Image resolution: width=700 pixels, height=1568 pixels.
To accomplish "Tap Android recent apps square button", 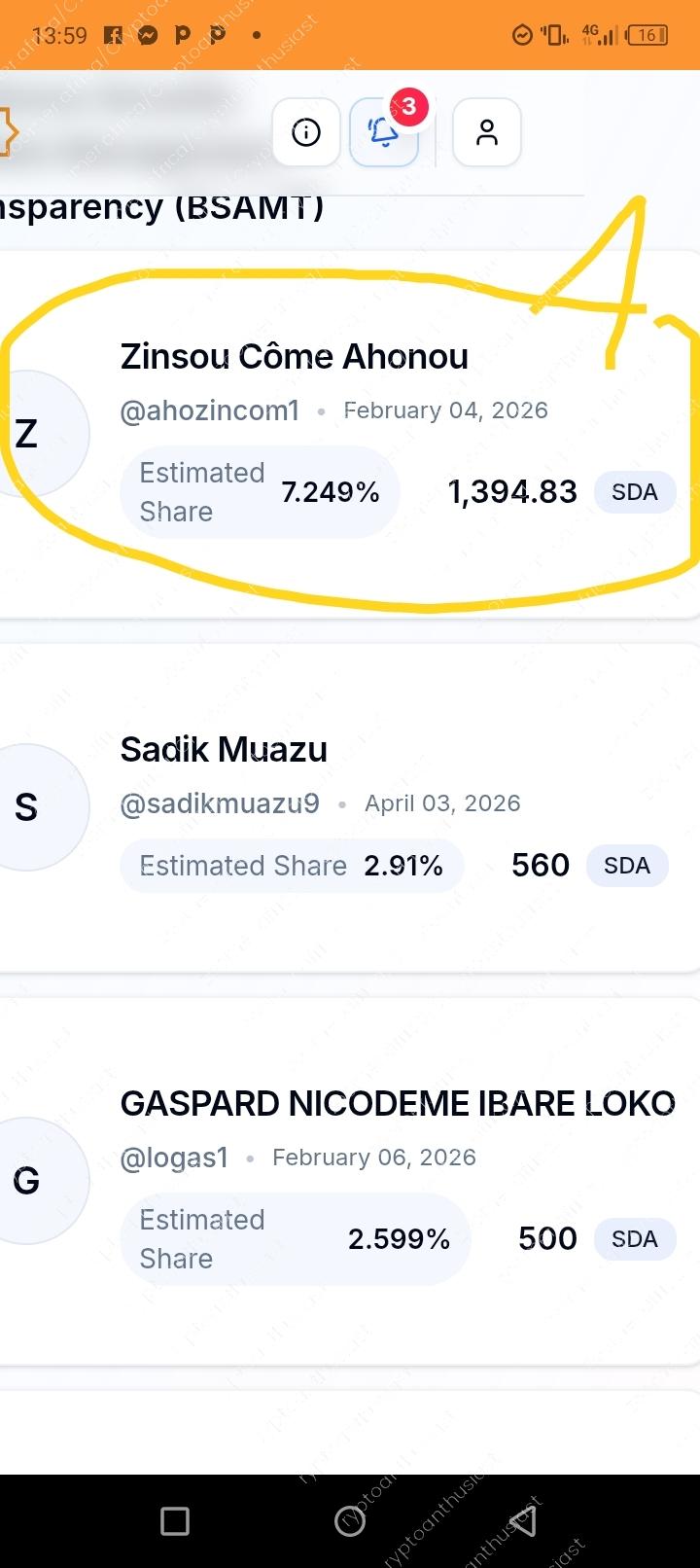I will (x=175, y=1521).
